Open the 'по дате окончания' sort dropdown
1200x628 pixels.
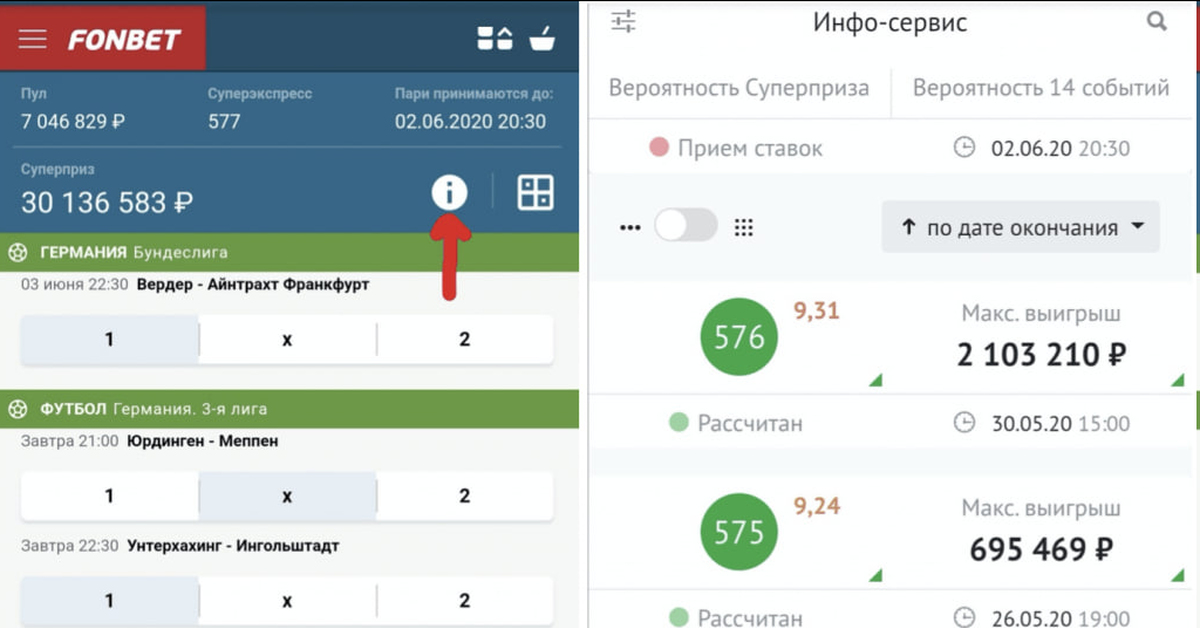1021,227
